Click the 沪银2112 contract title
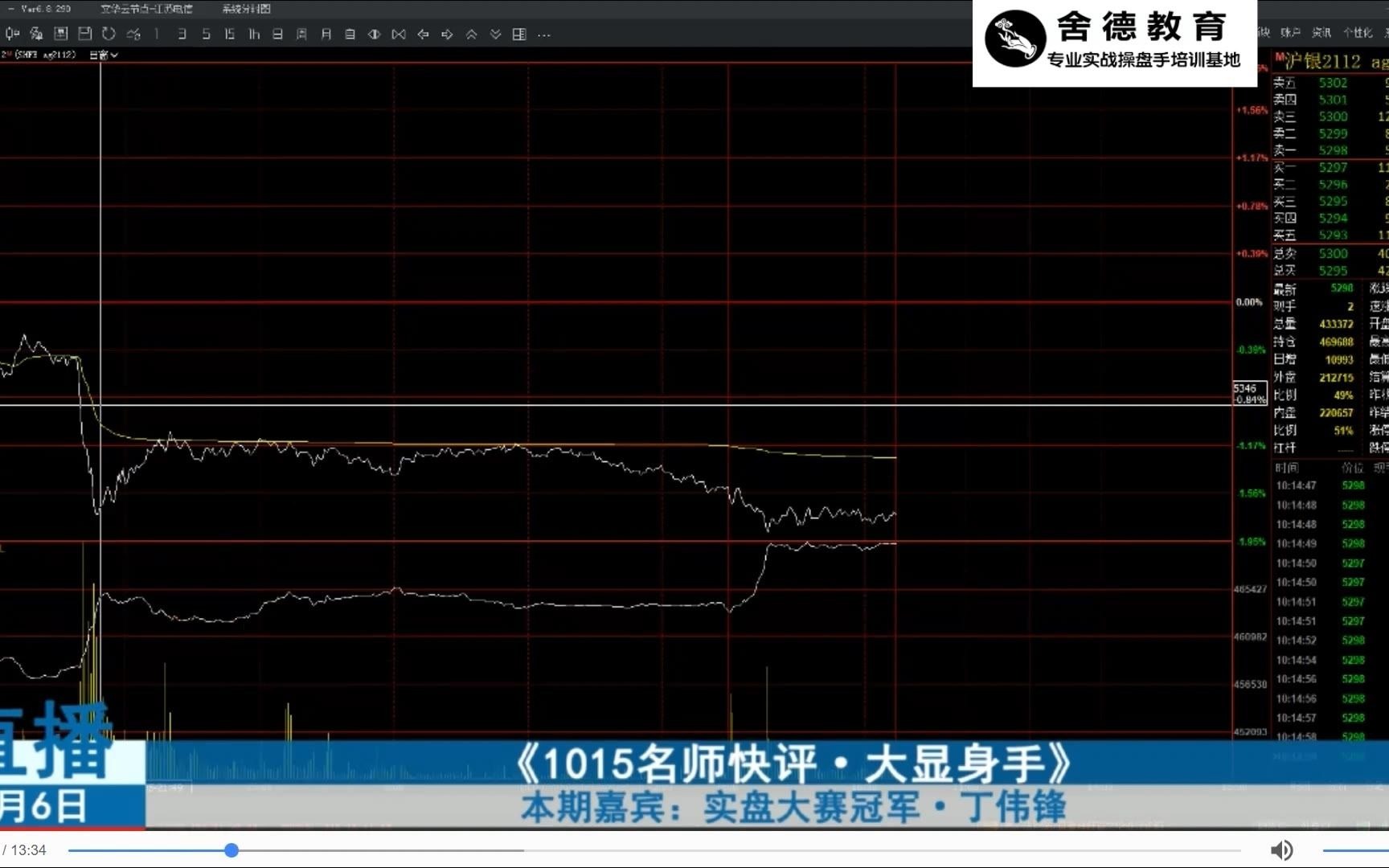 [x=1323, y=61]
